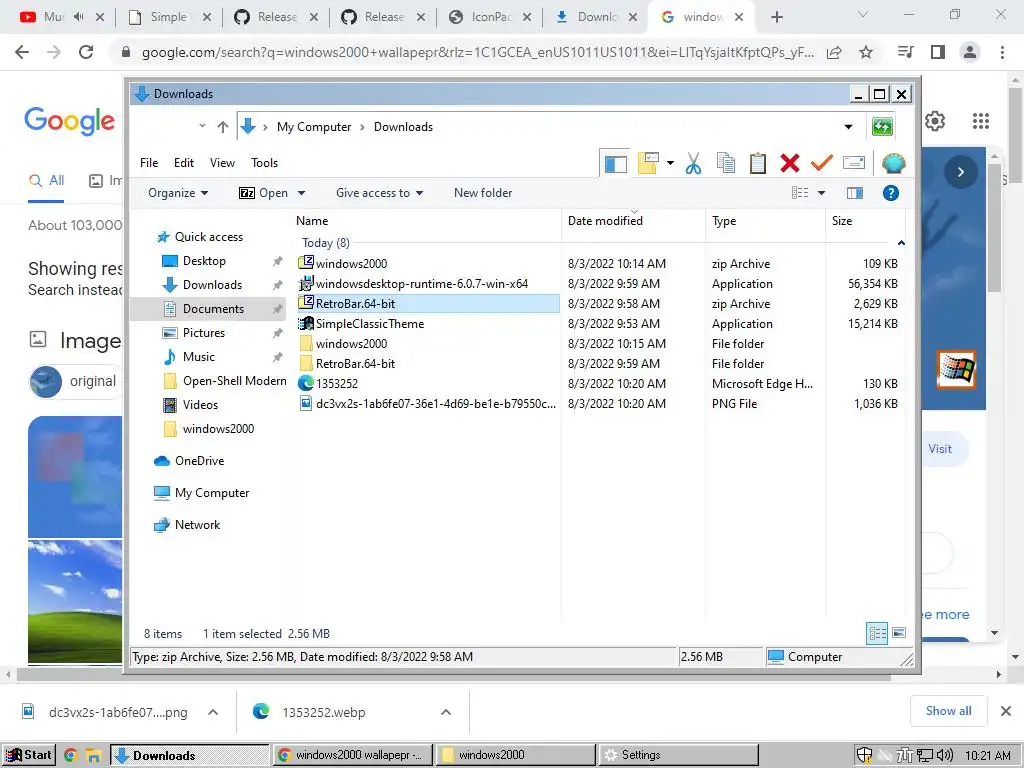Click the Start button on the taskbar
Screen dimensions: 1024x768
[29, 755]
